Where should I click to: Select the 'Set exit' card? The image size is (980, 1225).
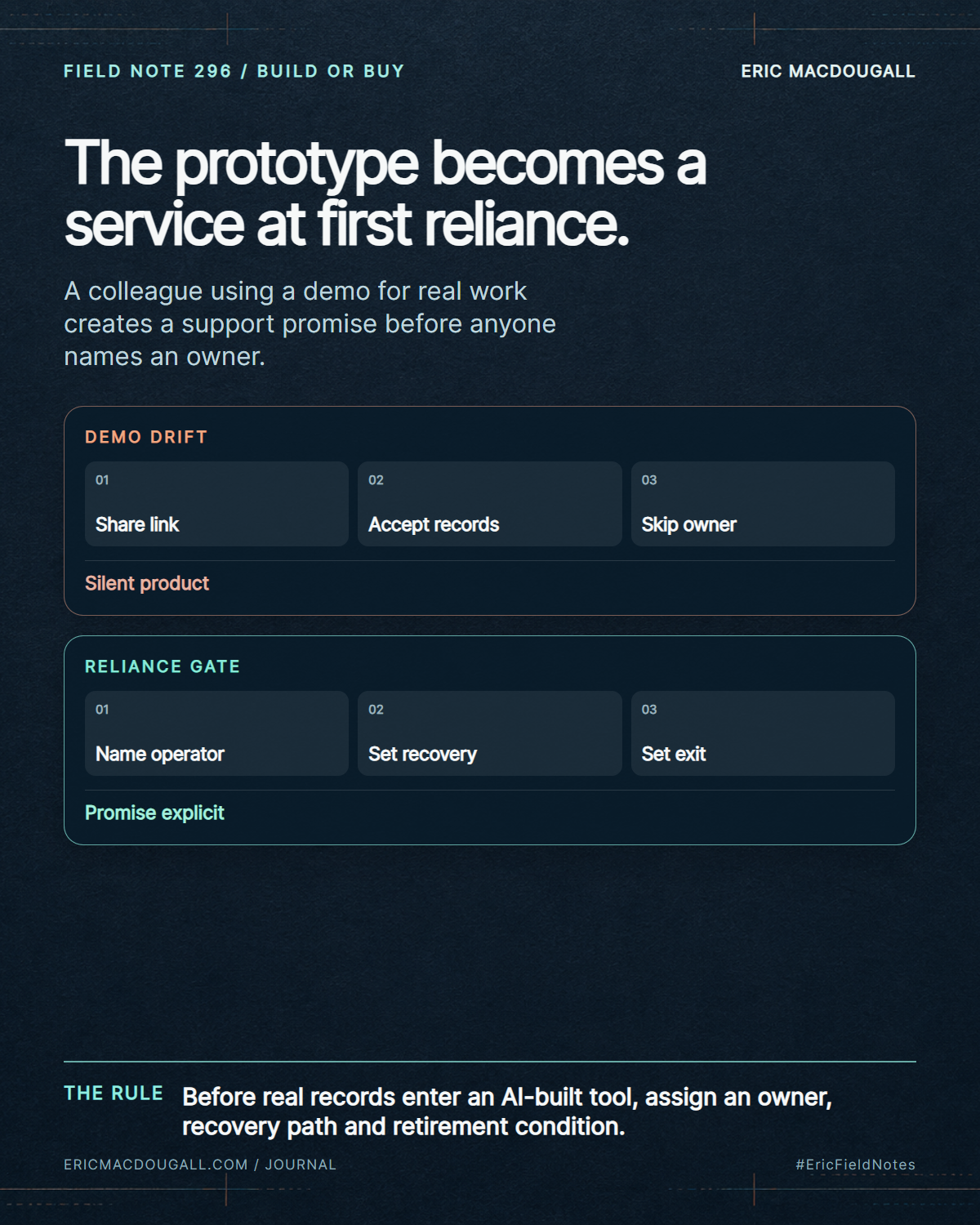[763, 733]
